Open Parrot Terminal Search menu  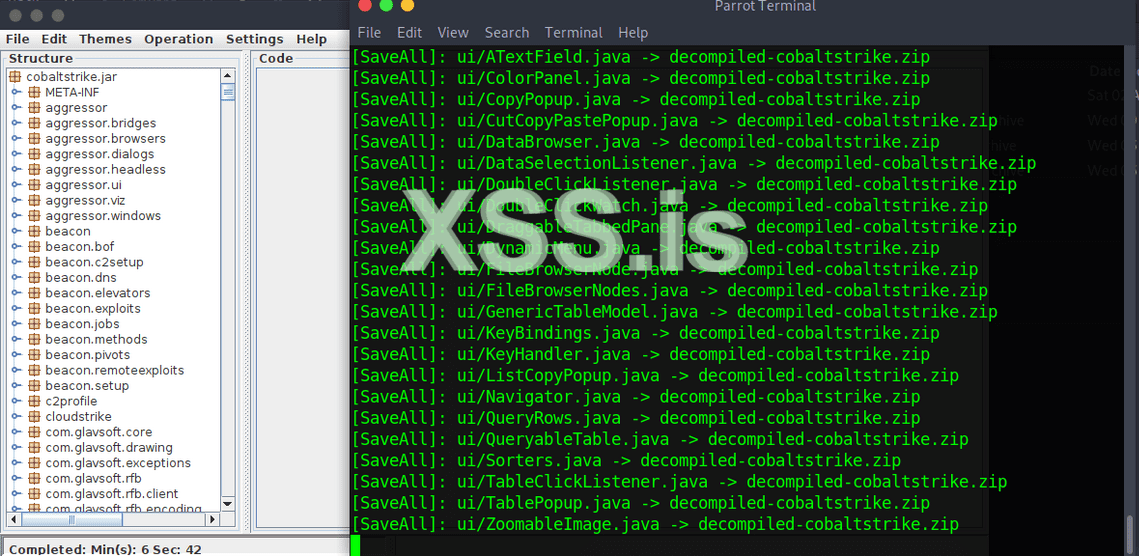[x=507, y=33]
